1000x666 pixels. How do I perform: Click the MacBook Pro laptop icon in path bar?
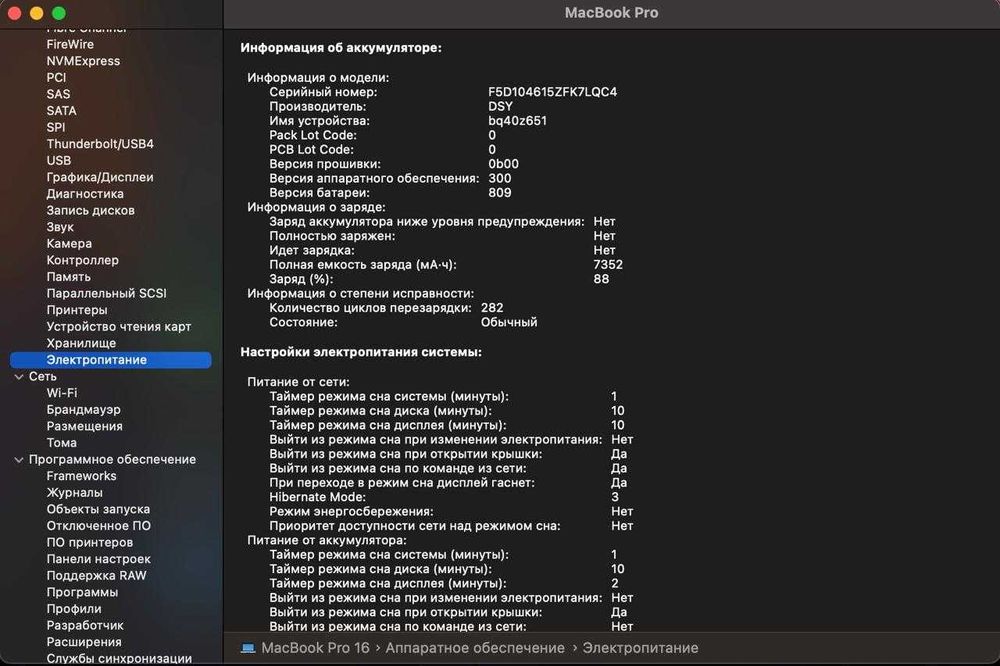[x=248, y=648]
